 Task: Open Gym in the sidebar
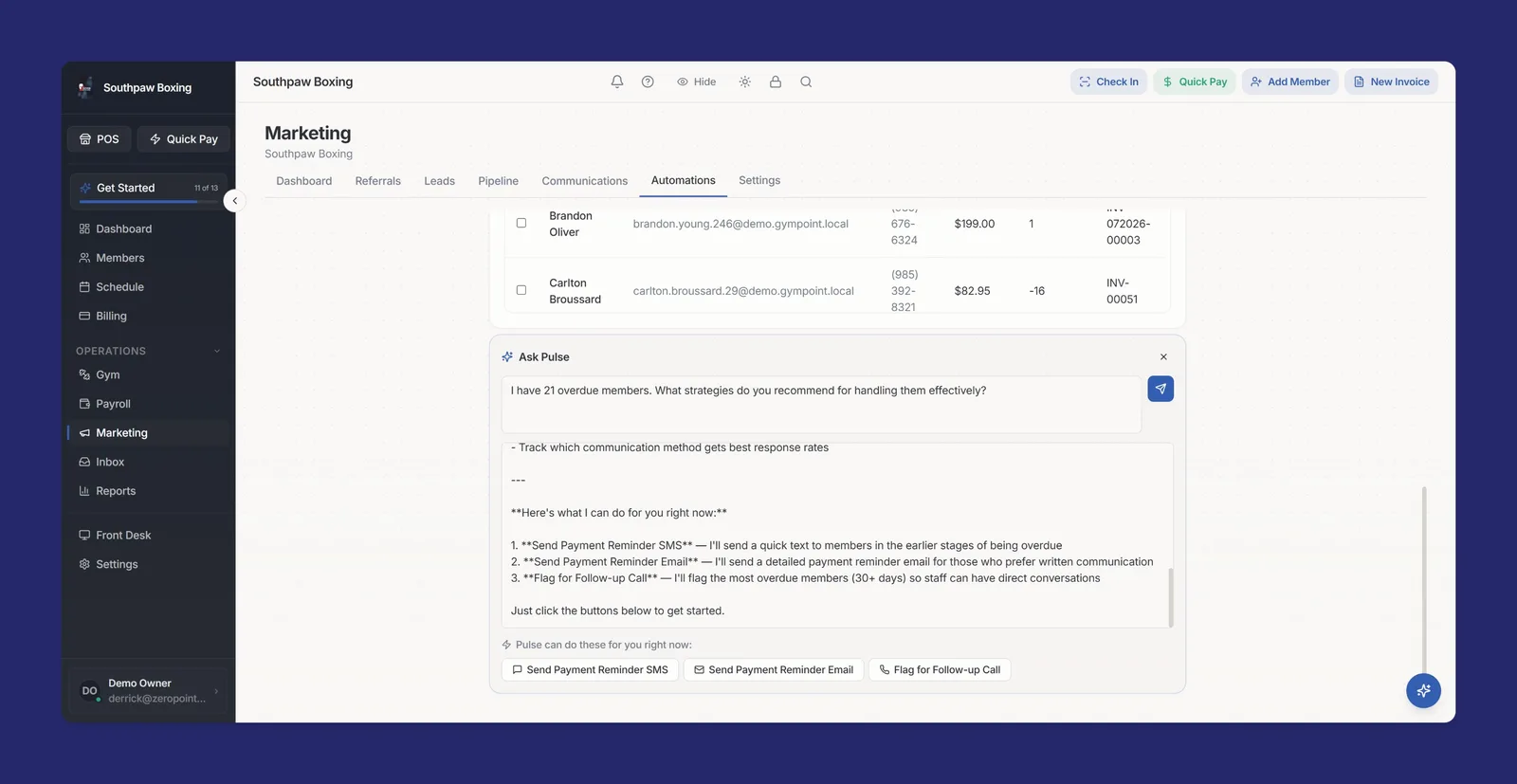click(x=149, y=374)
